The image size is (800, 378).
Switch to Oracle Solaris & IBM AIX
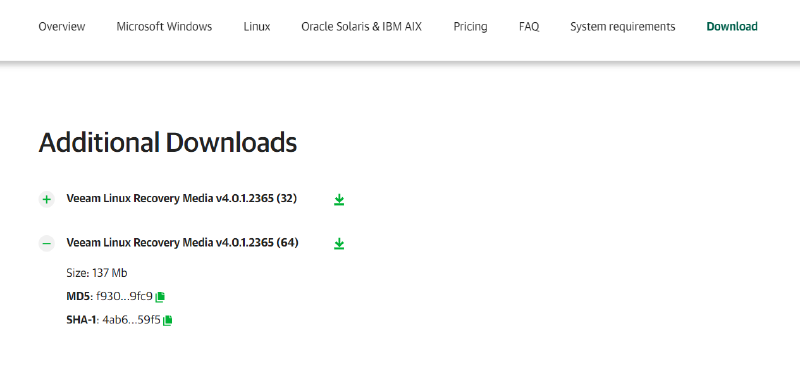(362, 27)
